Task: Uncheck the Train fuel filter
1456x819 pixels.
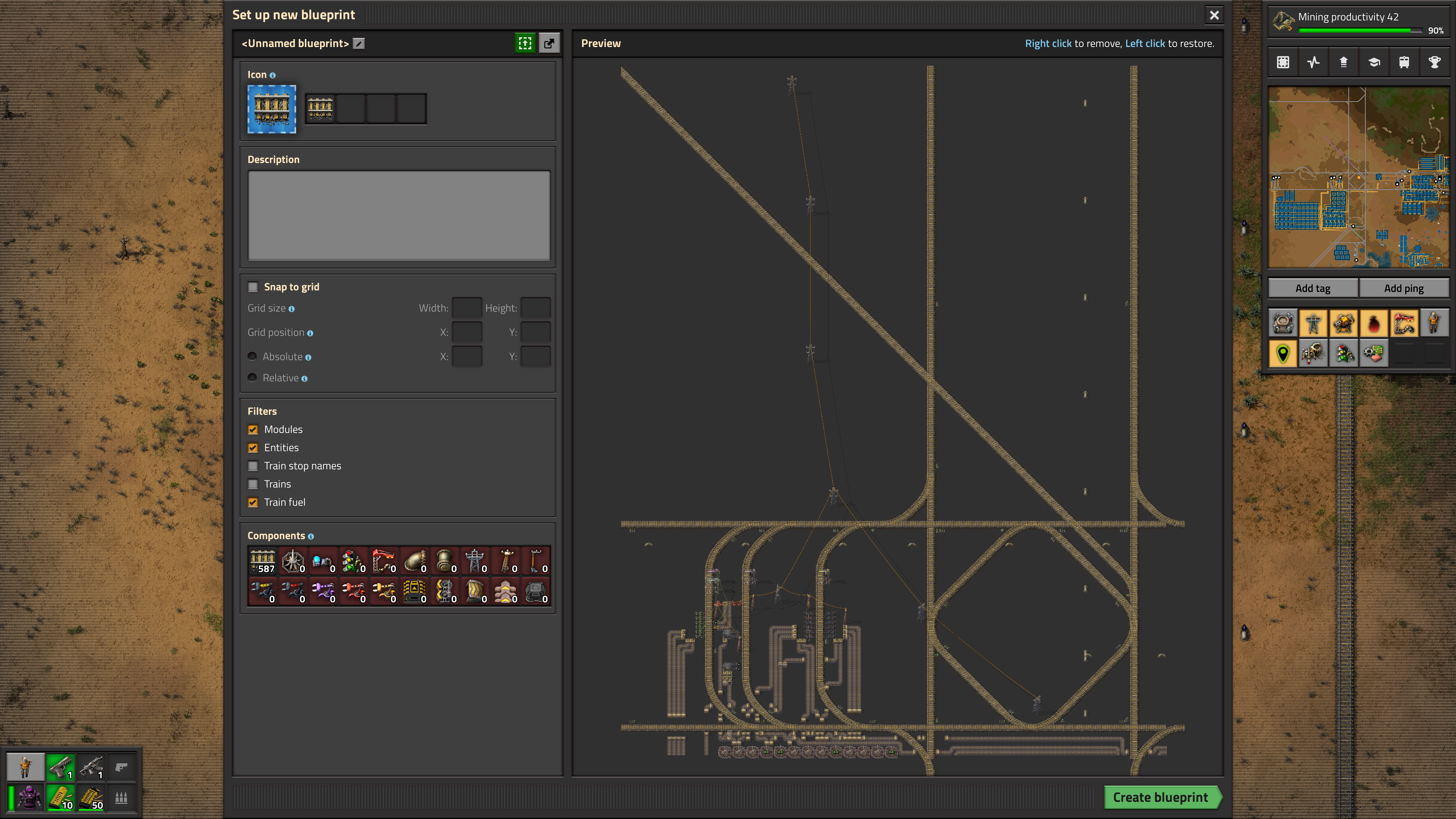Action: (253, 502)
